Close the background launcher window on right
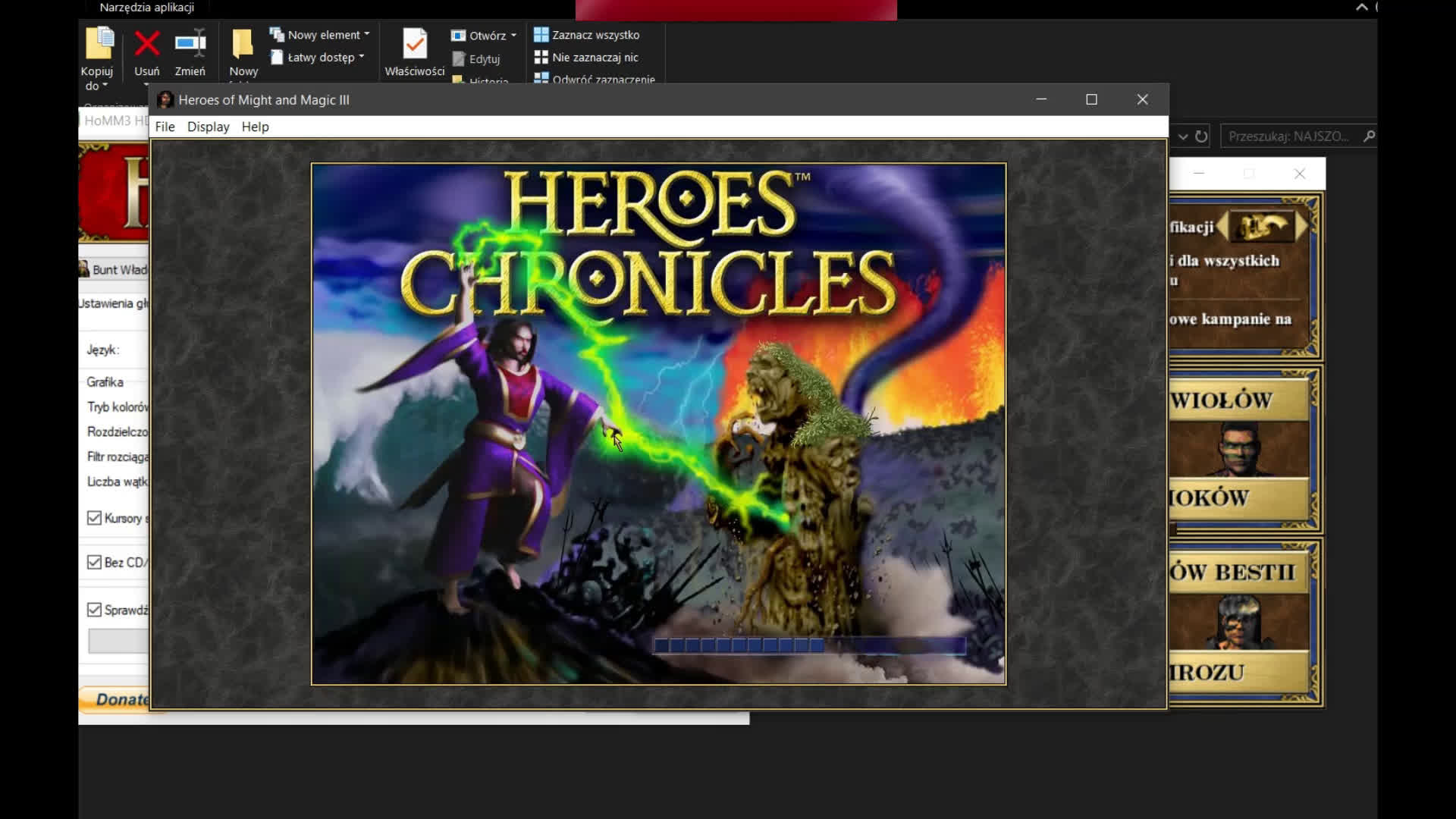The height and width of the screenshot is (819, 1456). point(1300,174)
